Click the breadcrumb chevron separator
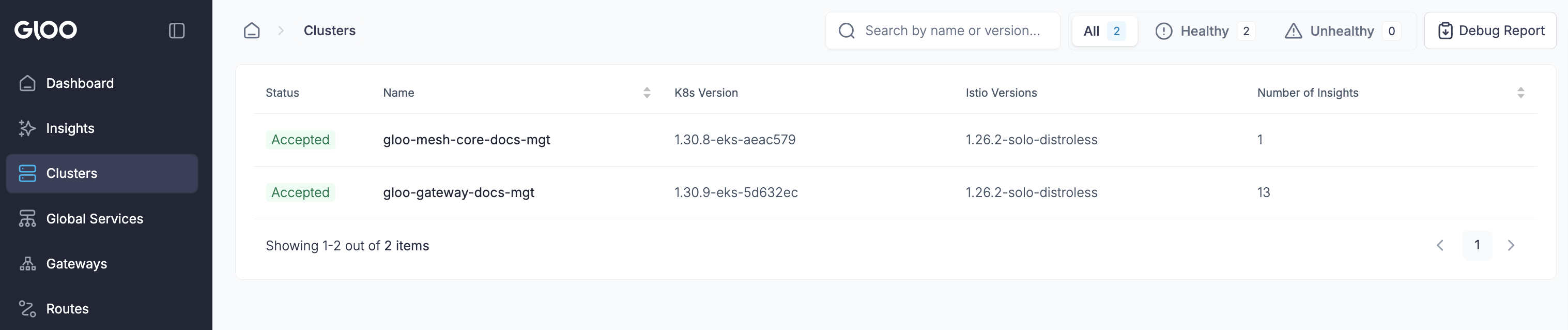Screen dimensions: 1568x330 (x=281, y=31)
